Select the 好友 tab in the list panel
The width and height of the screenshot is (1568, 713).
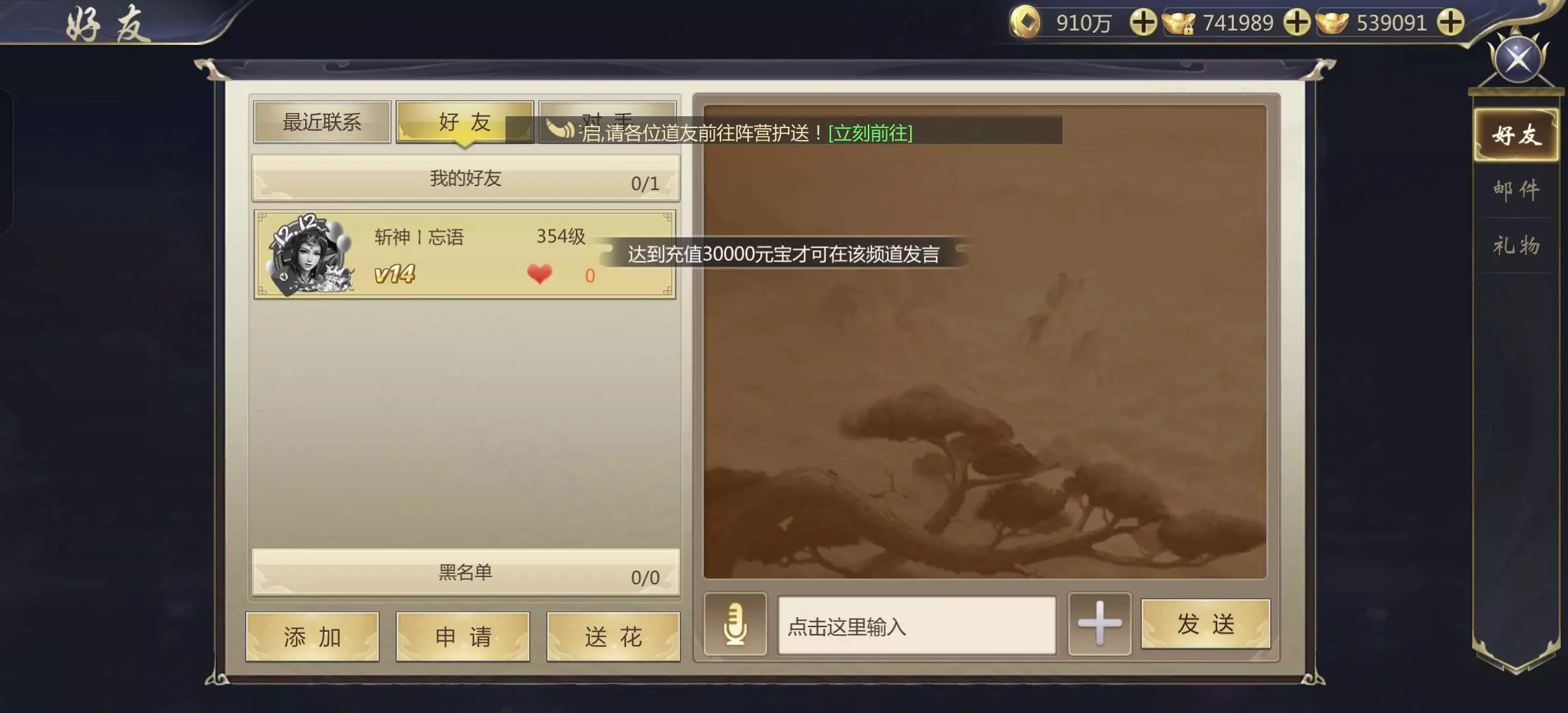point(465,121)
